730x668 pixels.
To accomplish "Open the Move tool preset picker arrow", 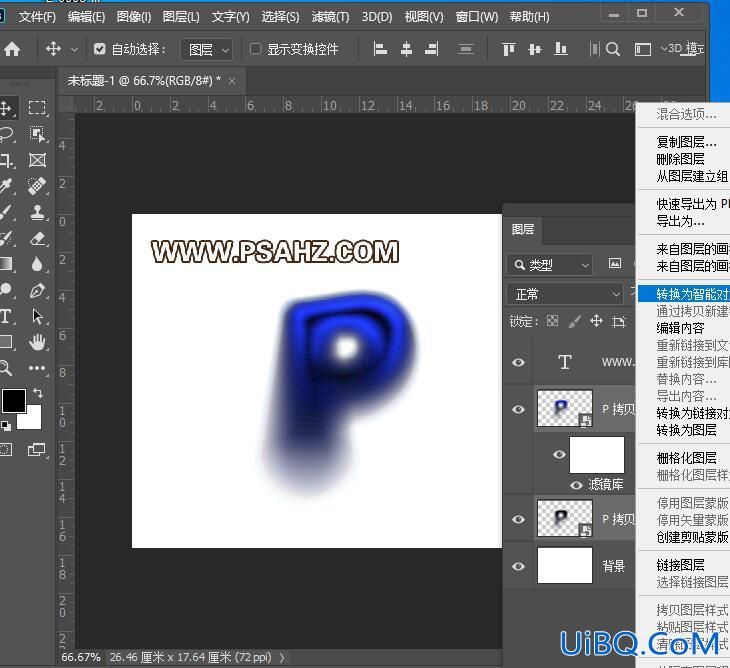I will click(74, 49).
